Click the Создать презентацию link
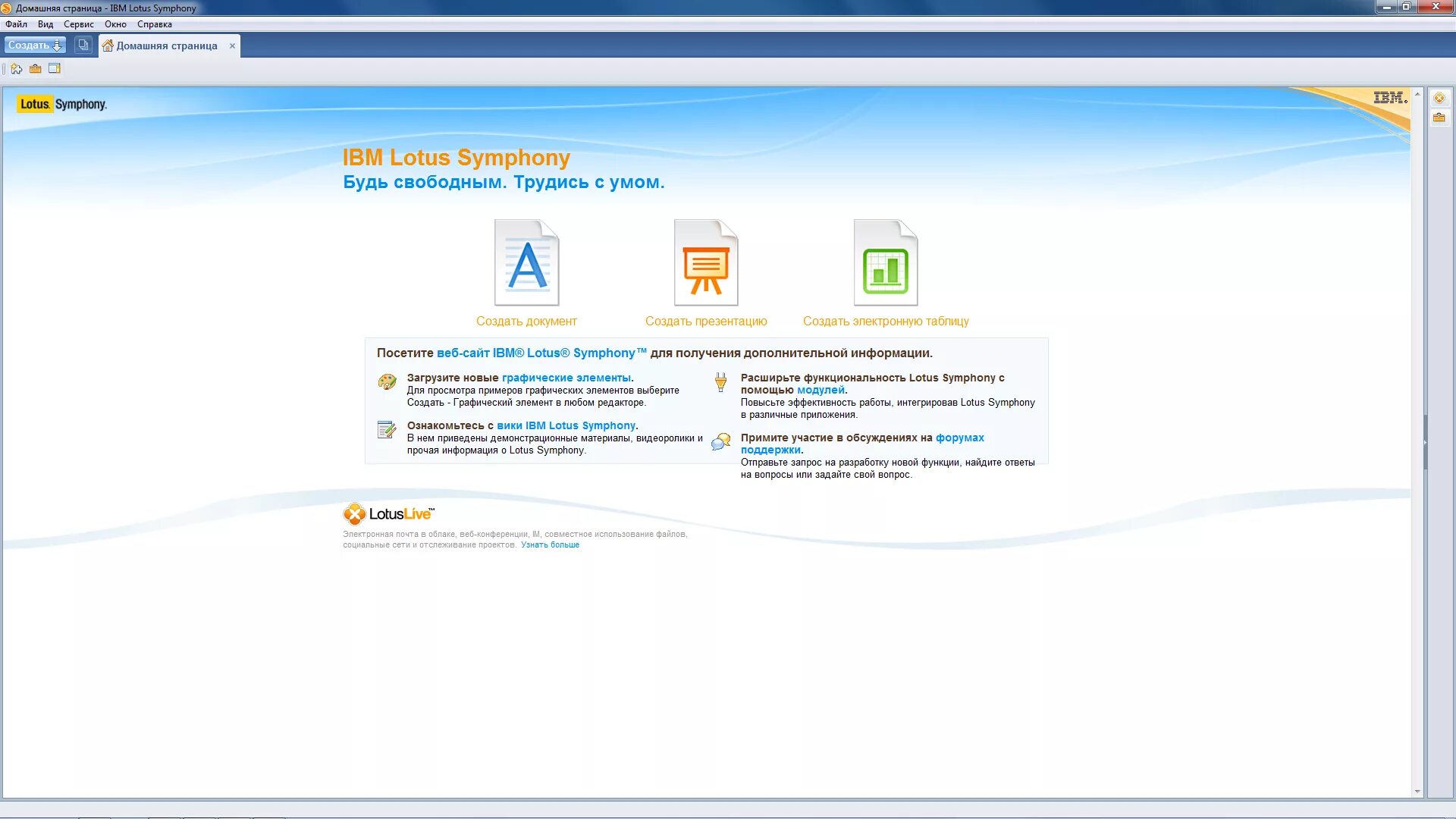 (x=706, y=322)
